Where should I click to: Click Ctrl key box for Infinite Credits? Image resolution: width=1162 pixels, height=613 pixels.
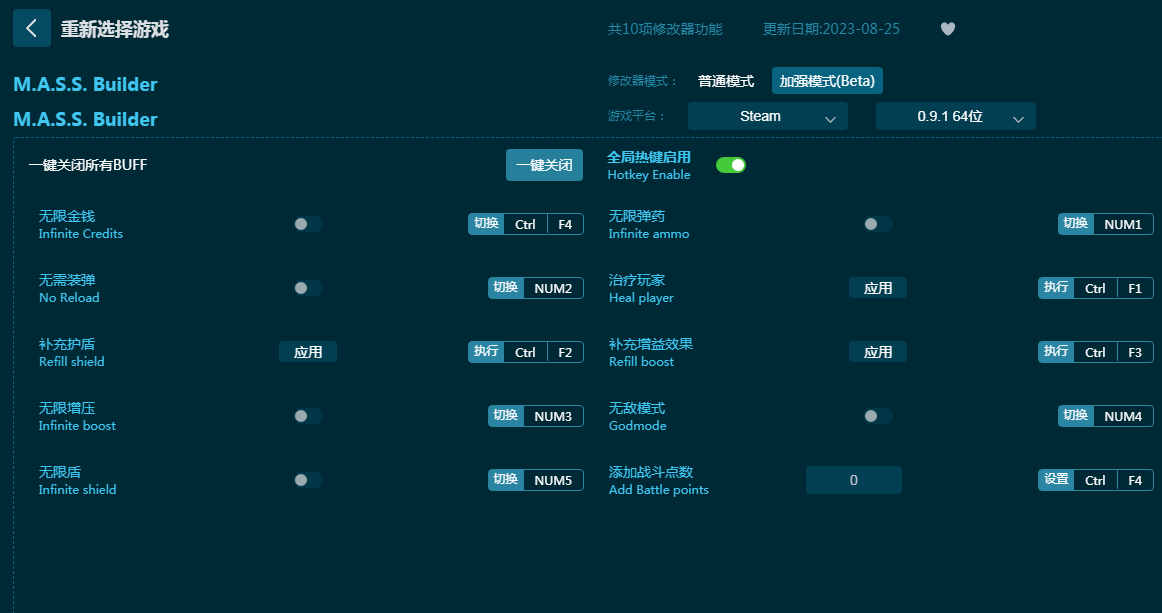click(525, 225)
